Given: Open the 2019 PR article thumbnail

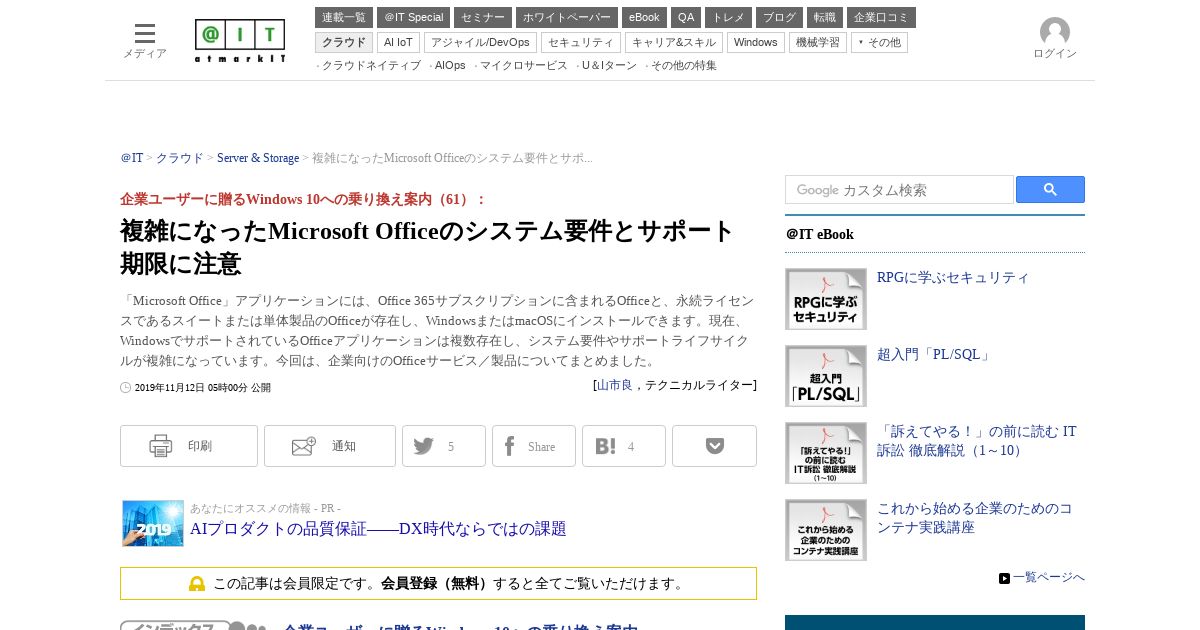Looking at the screenshot, I should 153,523.
